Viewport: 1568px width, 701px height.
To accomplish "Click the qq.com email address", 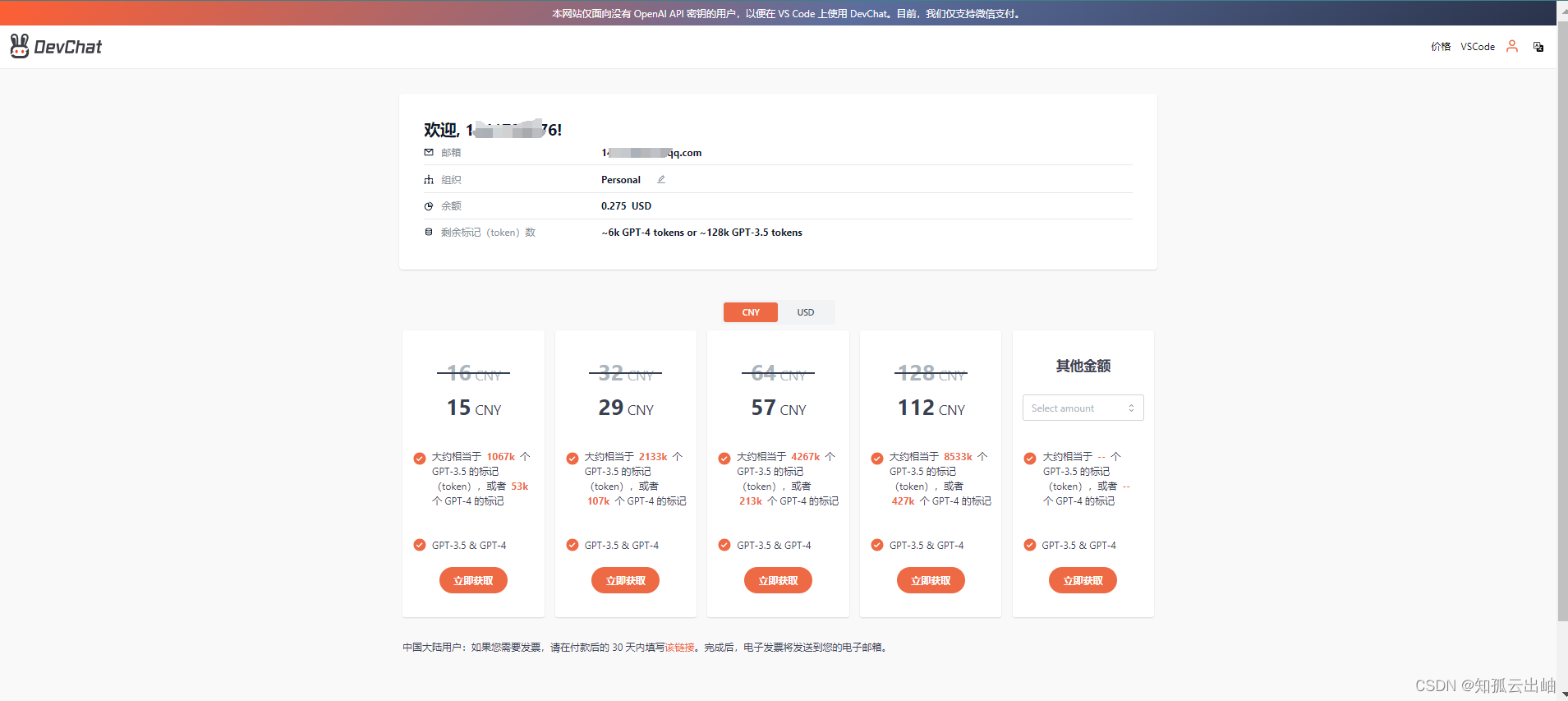I will point(651,153).
